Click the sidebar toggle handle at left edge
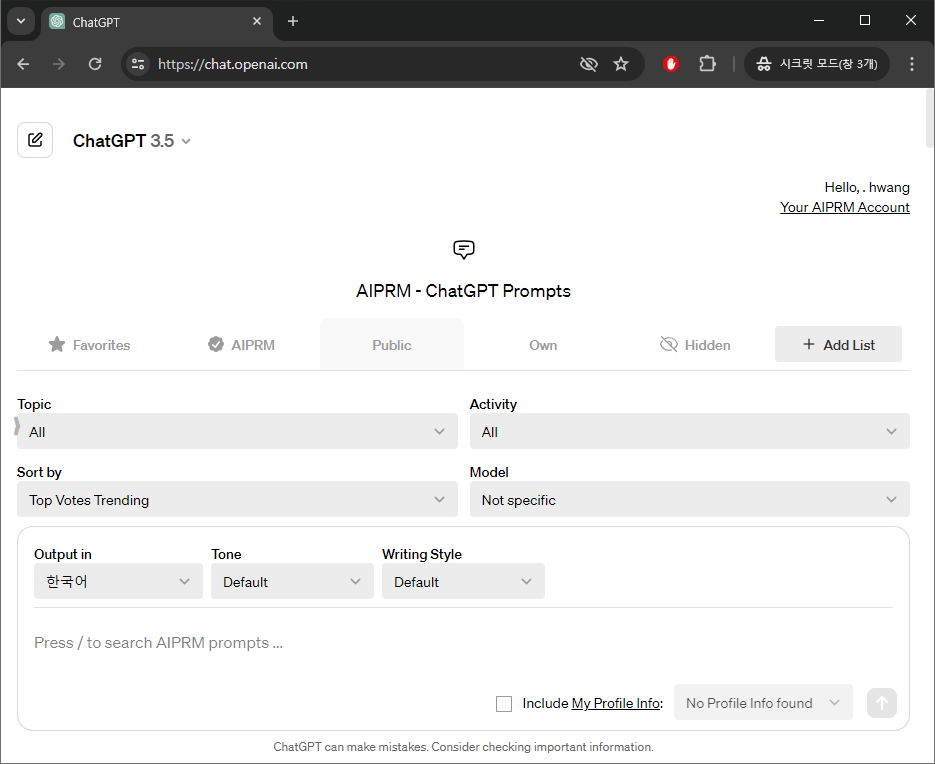The width and height of the screenshot is (935, 764). (17, 426)
